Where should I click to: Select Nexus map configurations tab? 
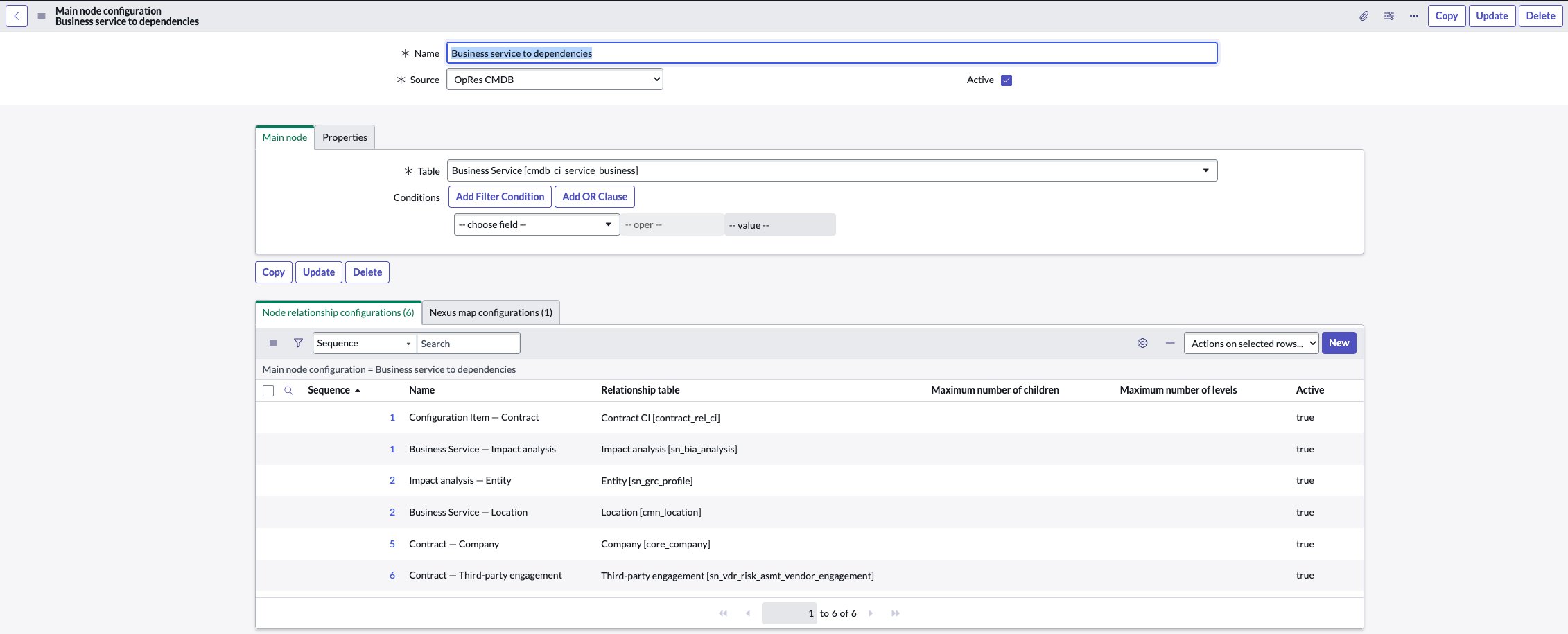point(491,312)
